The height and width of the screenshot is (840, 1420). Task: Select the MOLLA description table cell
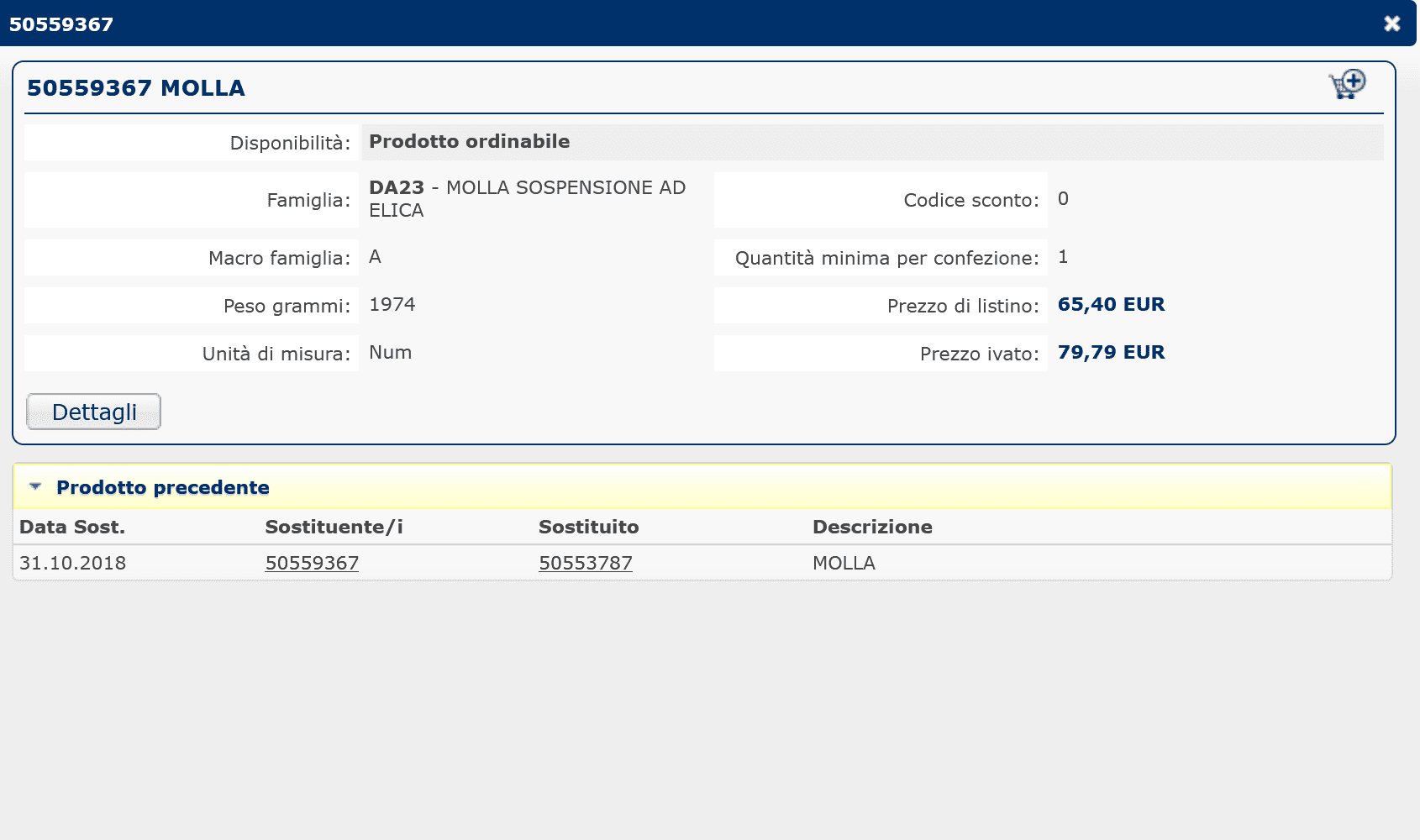coord(844,563)
